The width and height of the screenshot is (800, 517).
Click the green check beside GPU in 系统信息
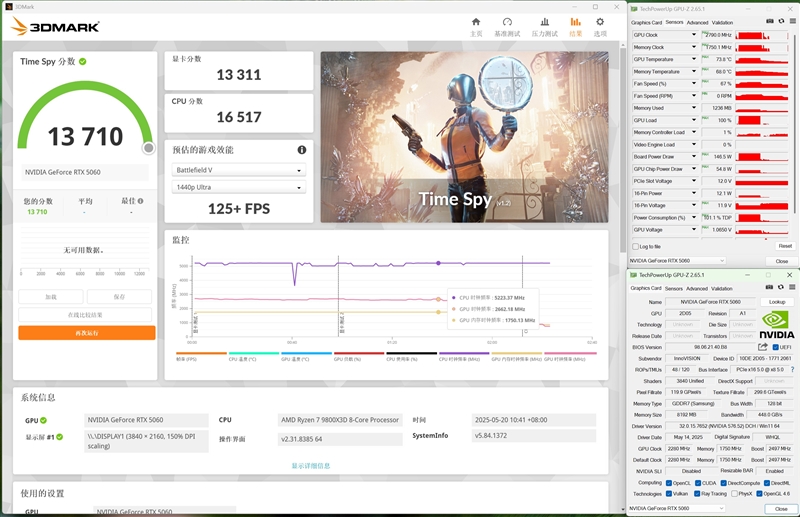[x=43, y=420]
